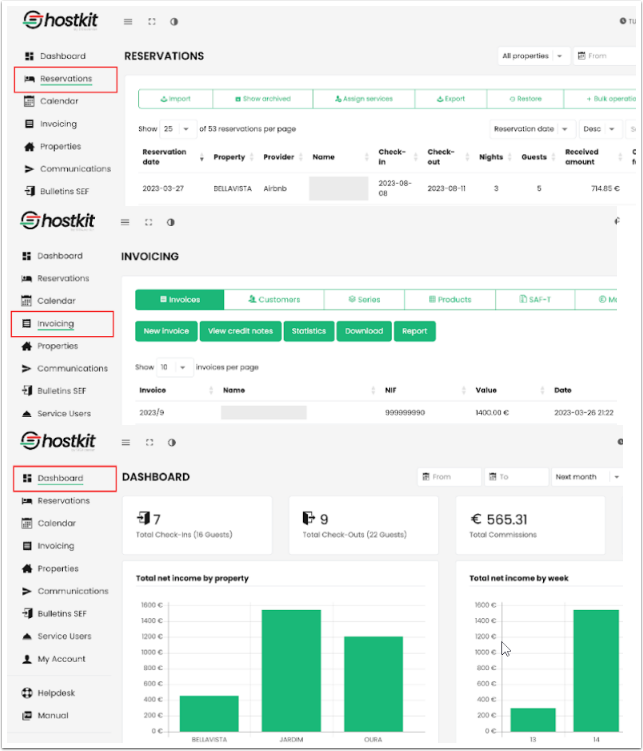
Task: Open the All properties dropdown
Action: click(533, 56)
